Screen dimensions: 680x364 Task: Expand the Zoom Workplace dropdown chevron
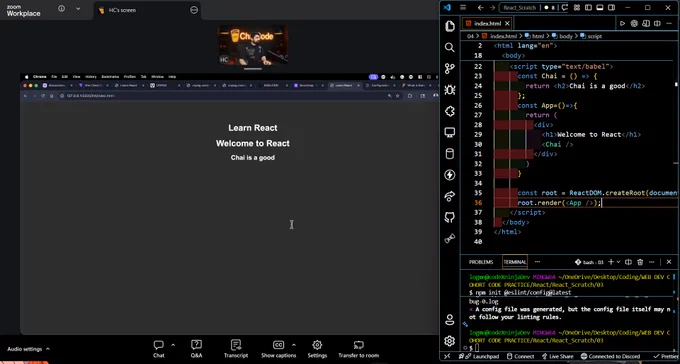[78, 9]
